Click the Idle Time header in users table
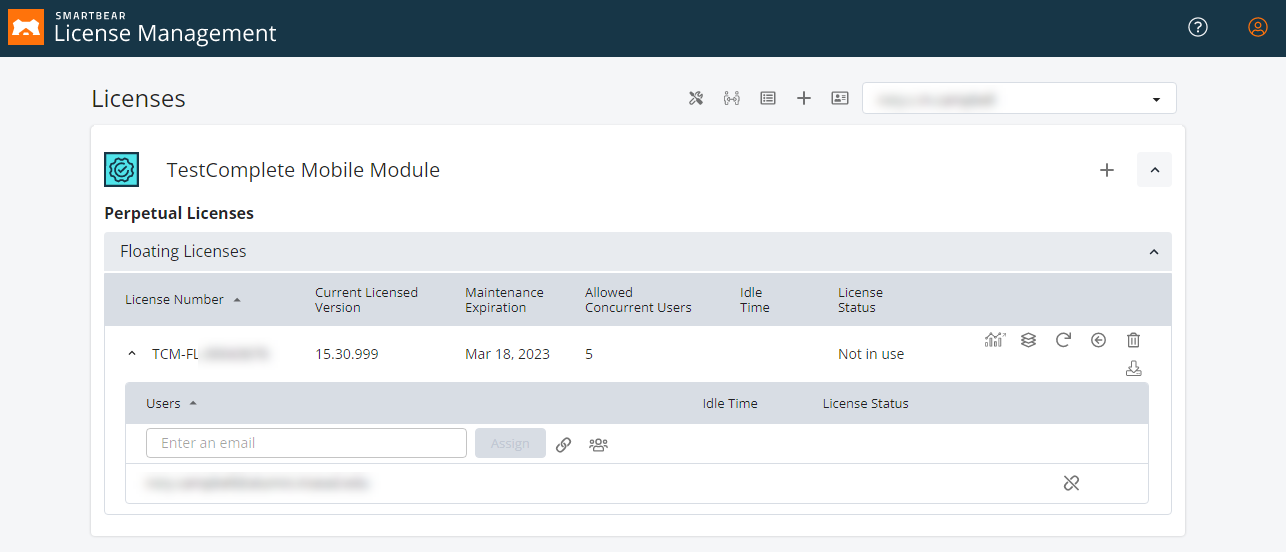The width and height of the screenshot is (1286, 552). (730, 404)
